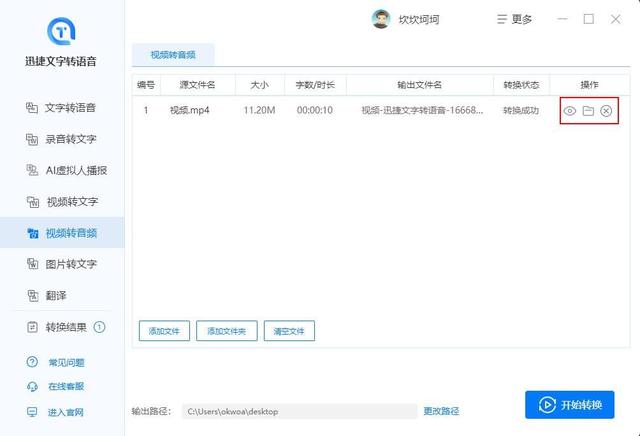Click the 添加文件 button

(164, 331)
